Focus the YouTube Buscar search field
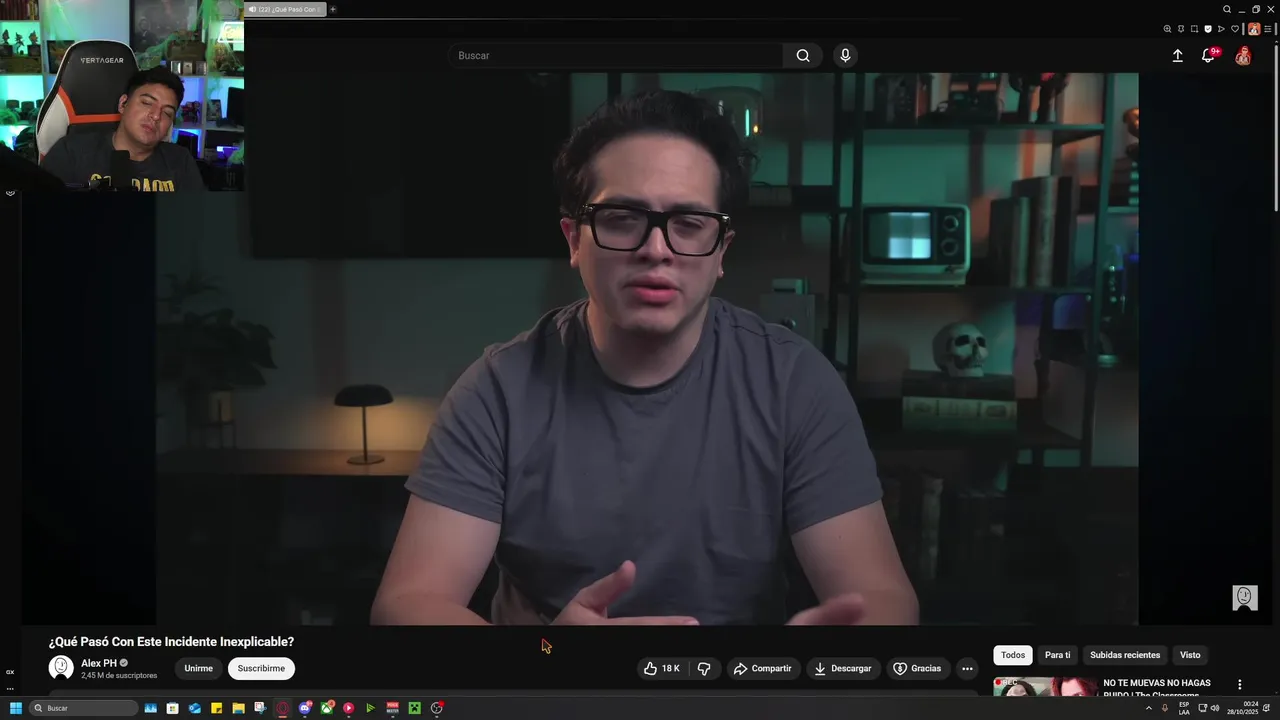 (x=615, y=56)
